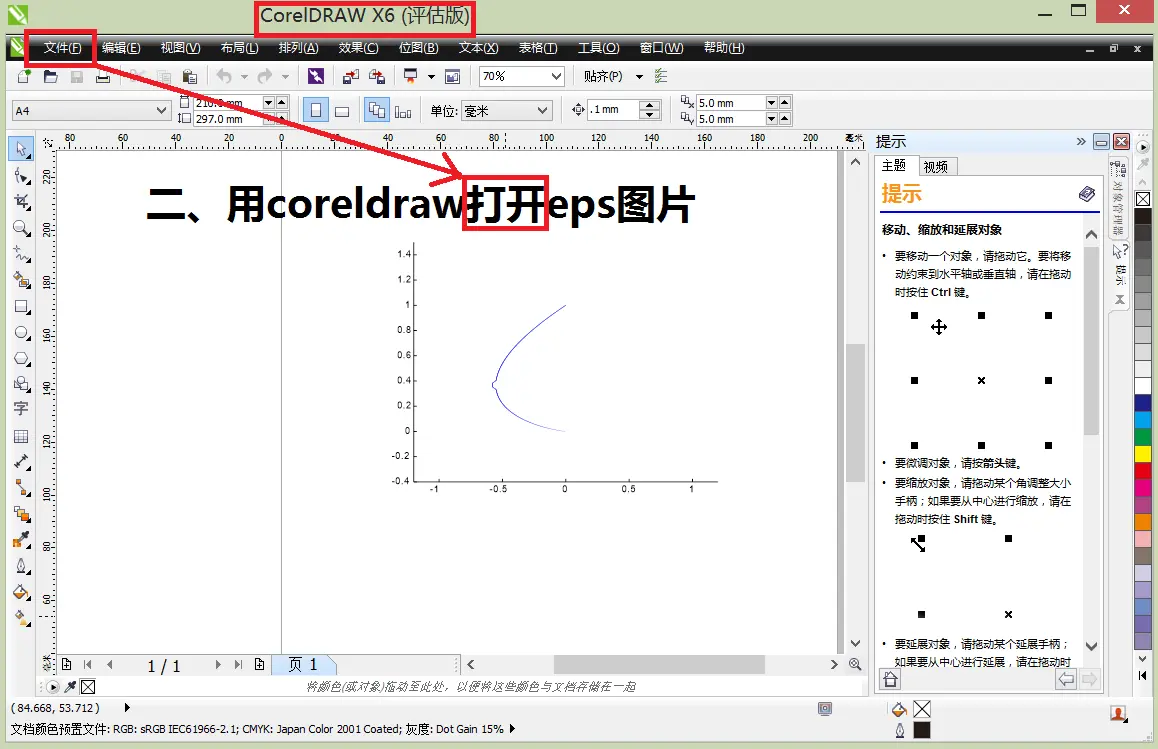Select the Smart Fill tool
This screenshot has width=1158, height=749.
[21, 280]
